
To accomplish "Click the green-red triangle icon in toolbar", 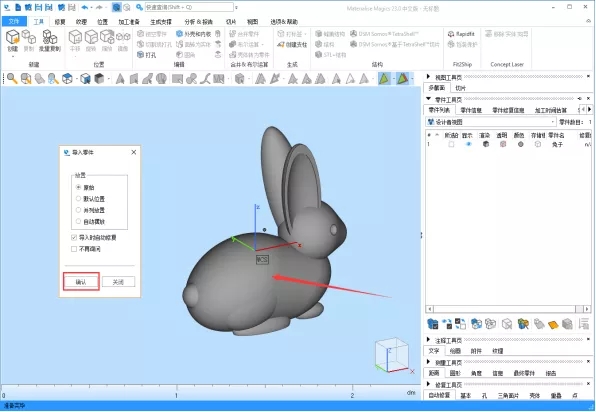I will point(403,78).
